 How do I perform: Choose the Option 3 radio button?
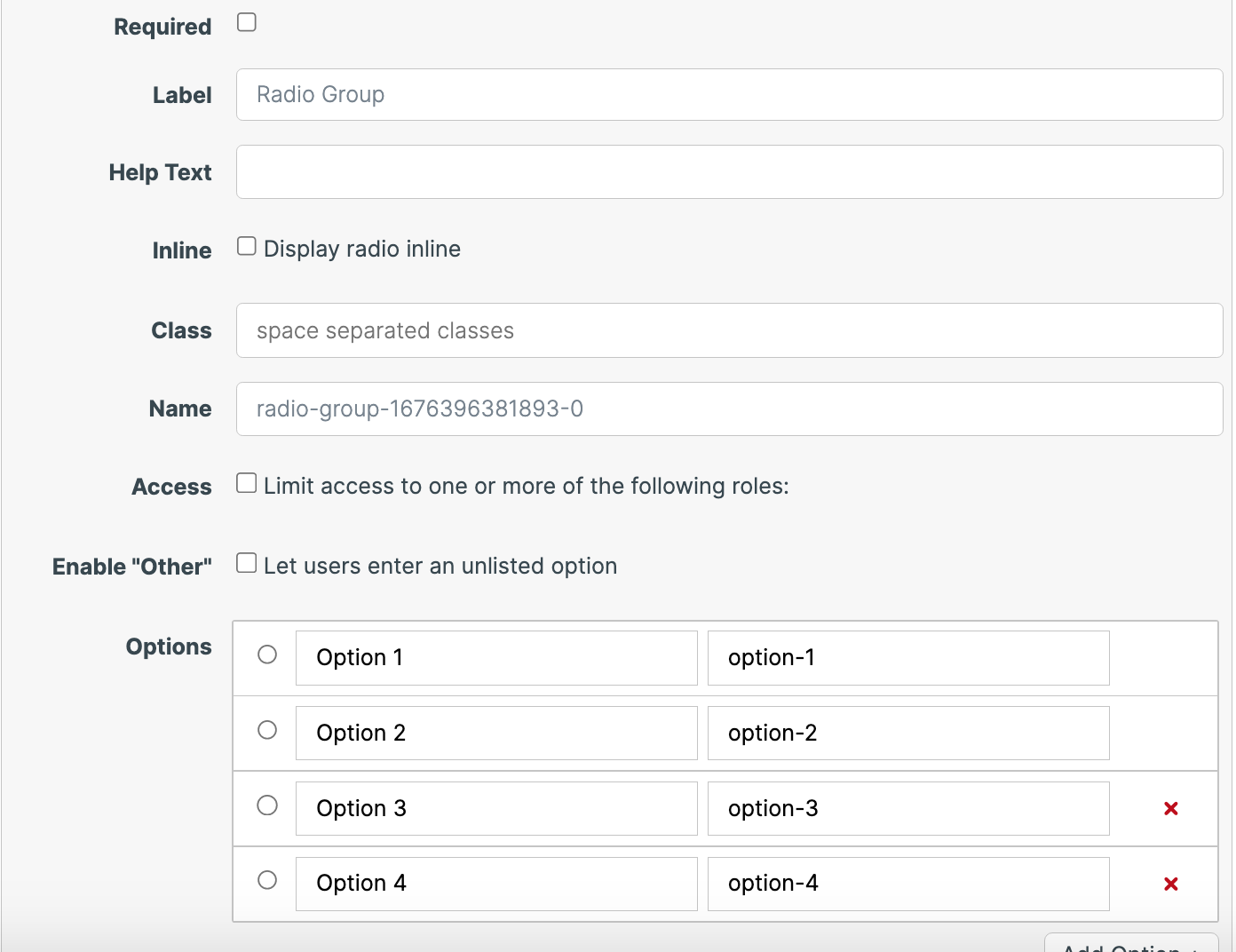267,805
